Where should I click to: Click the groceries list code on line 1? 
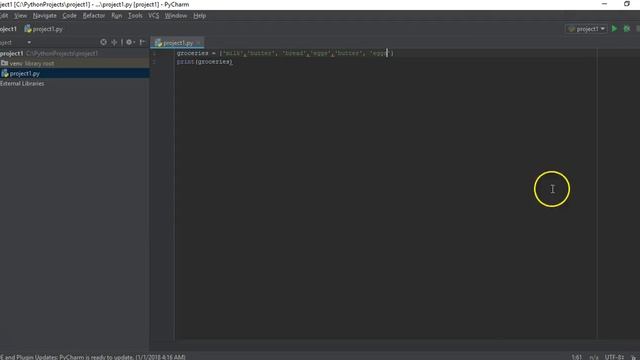pyautogui.click(x=285, y=53)
